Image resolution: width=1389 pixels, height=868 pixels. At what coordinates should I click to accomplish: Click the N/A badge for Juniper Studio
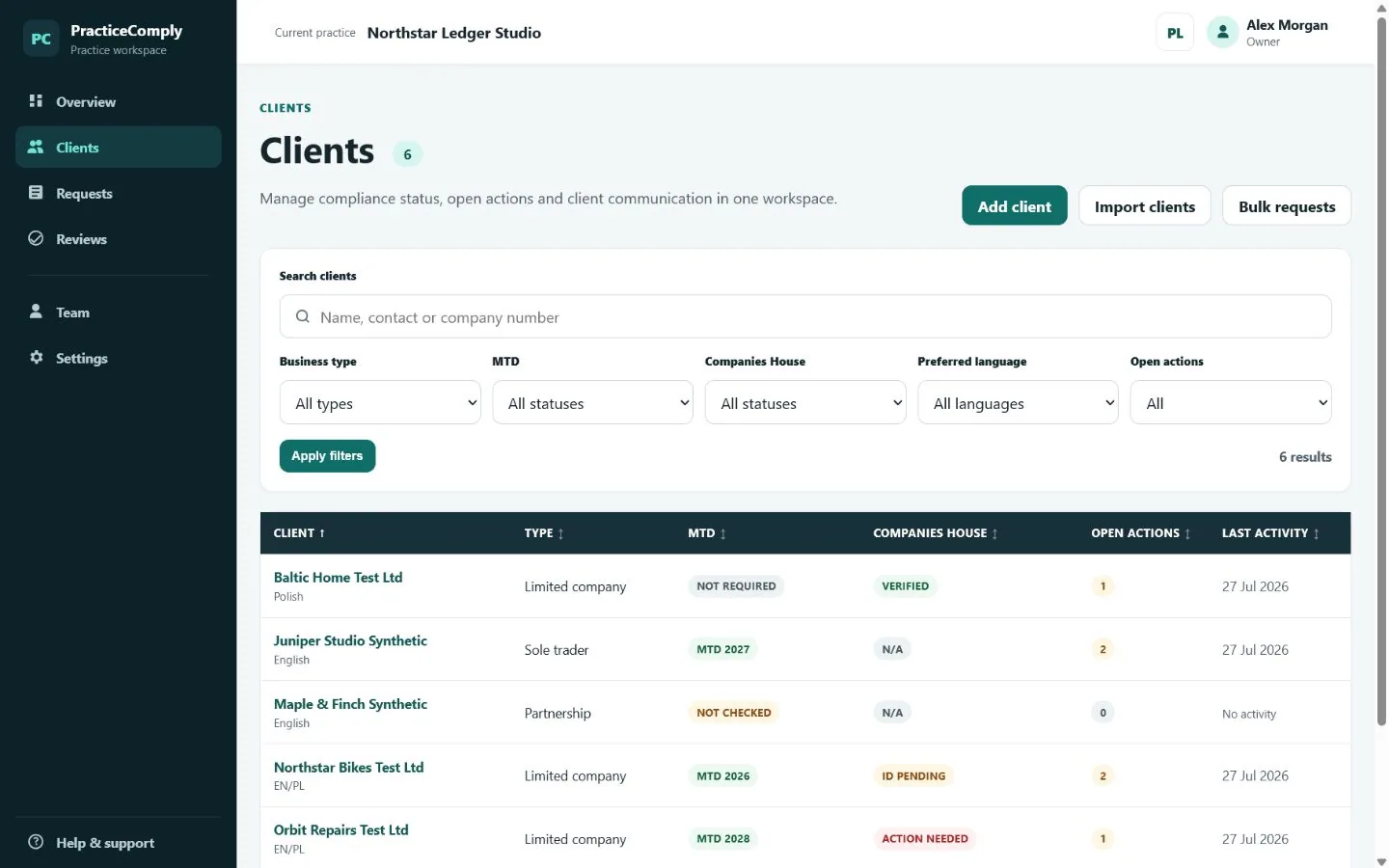(x=892, y=649)
